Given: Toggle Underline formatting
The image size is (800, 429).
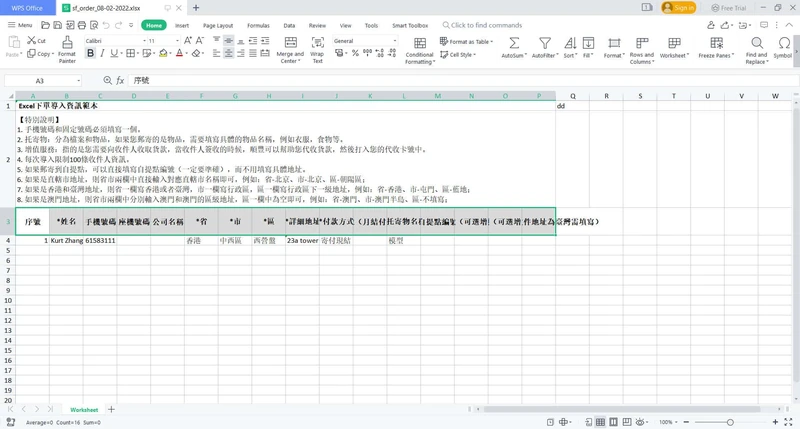Looking at the screenshot, I should [x=114, y=53].
